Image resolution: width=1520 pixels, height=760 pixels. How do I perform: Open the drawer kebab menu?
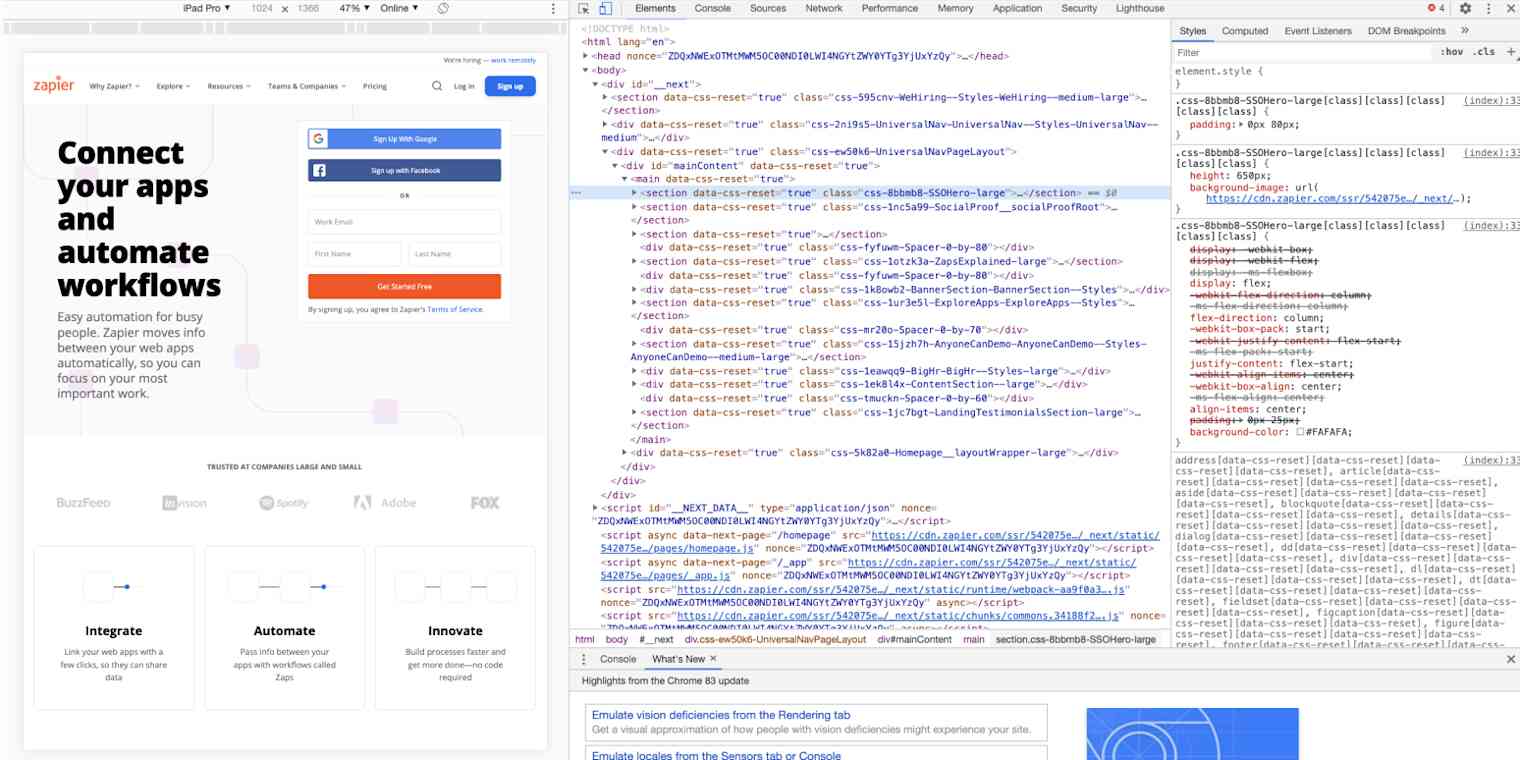tap(585, 659)
